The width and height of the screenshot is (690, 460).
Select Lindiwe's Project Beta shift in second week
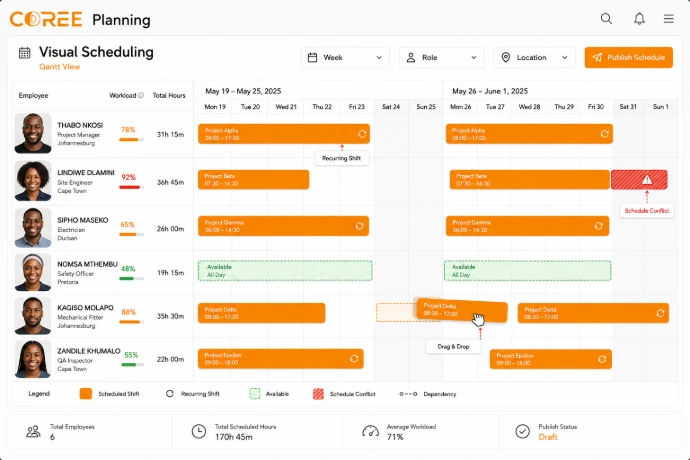point(529,180)
